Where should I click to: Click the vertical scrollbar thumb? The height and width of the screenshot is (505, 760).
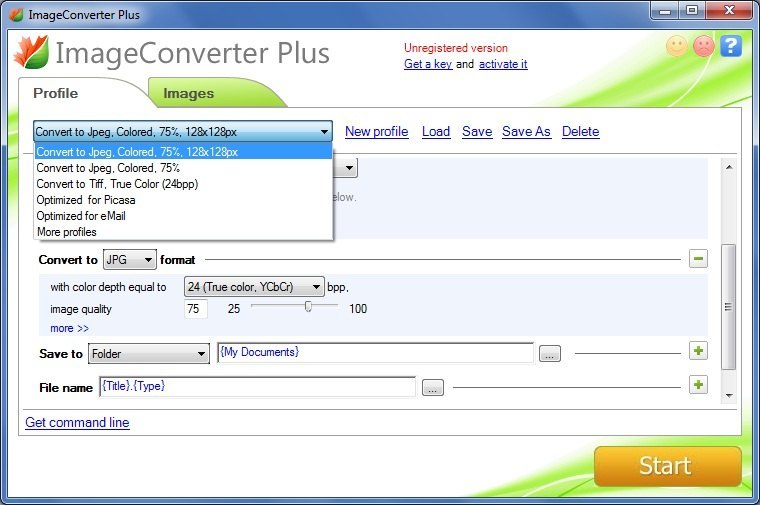[728, 307]
